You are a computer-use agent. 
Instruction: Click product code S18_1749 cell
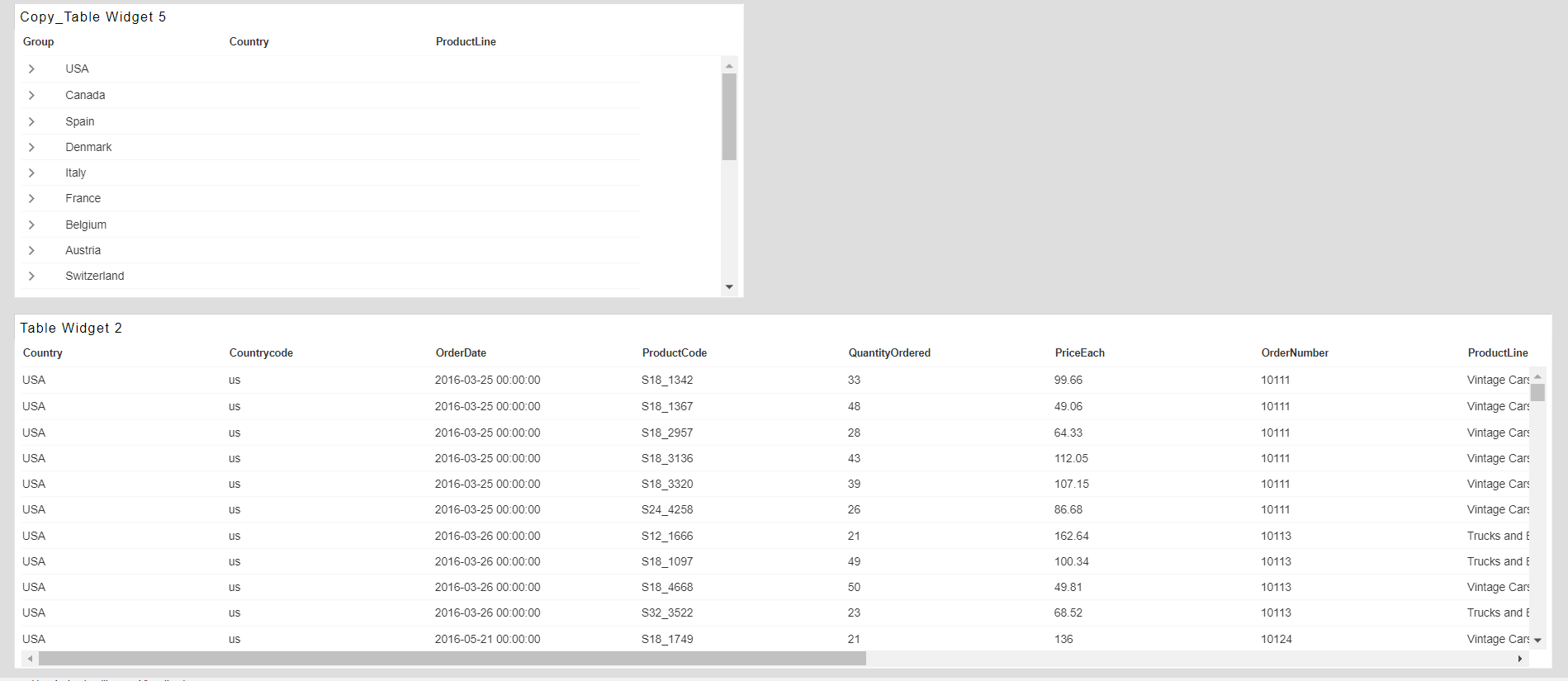(x=667, y=640)
